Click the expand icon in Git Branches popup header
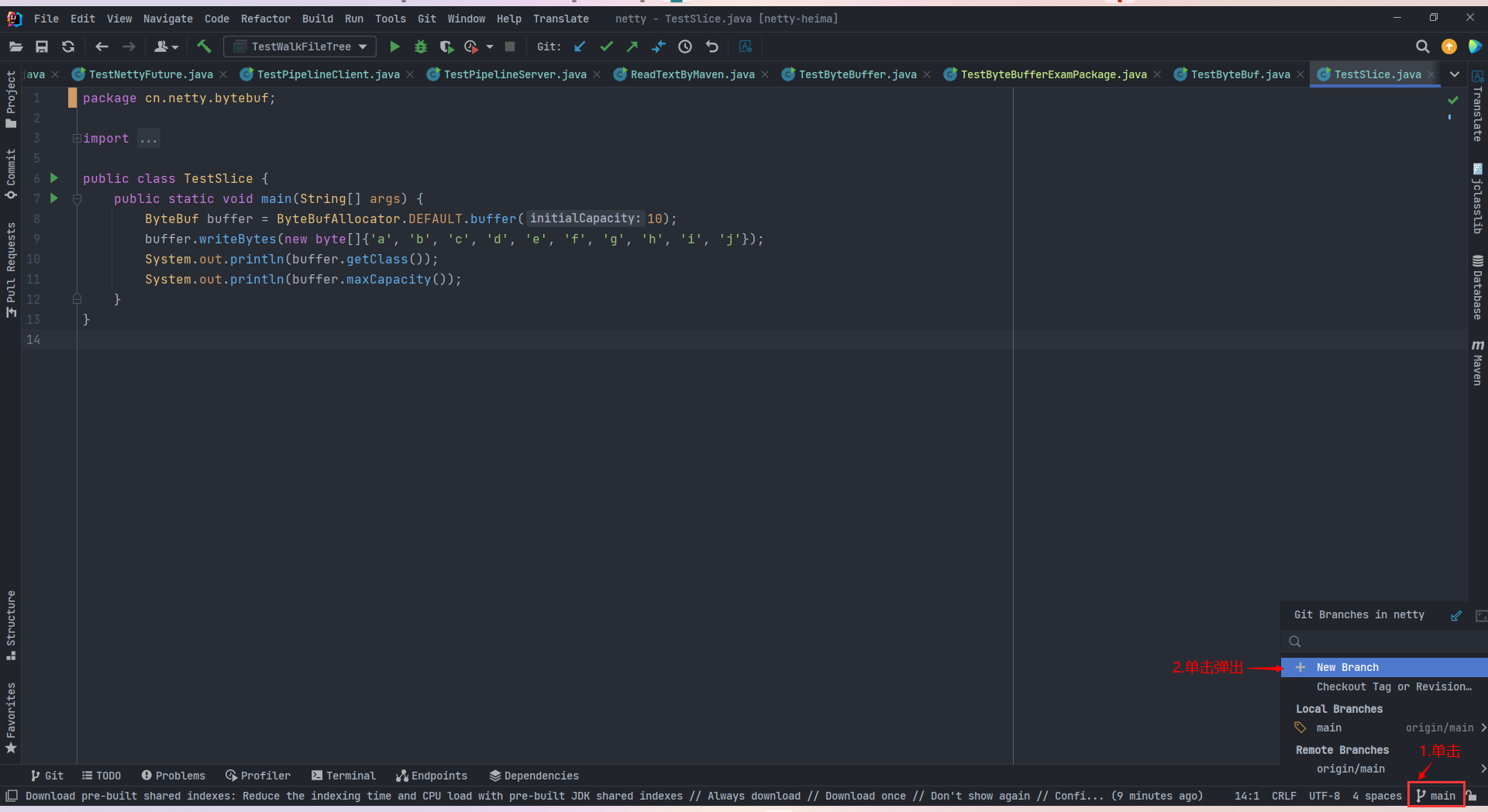 pyautogui.click(x=1481, y=615)
